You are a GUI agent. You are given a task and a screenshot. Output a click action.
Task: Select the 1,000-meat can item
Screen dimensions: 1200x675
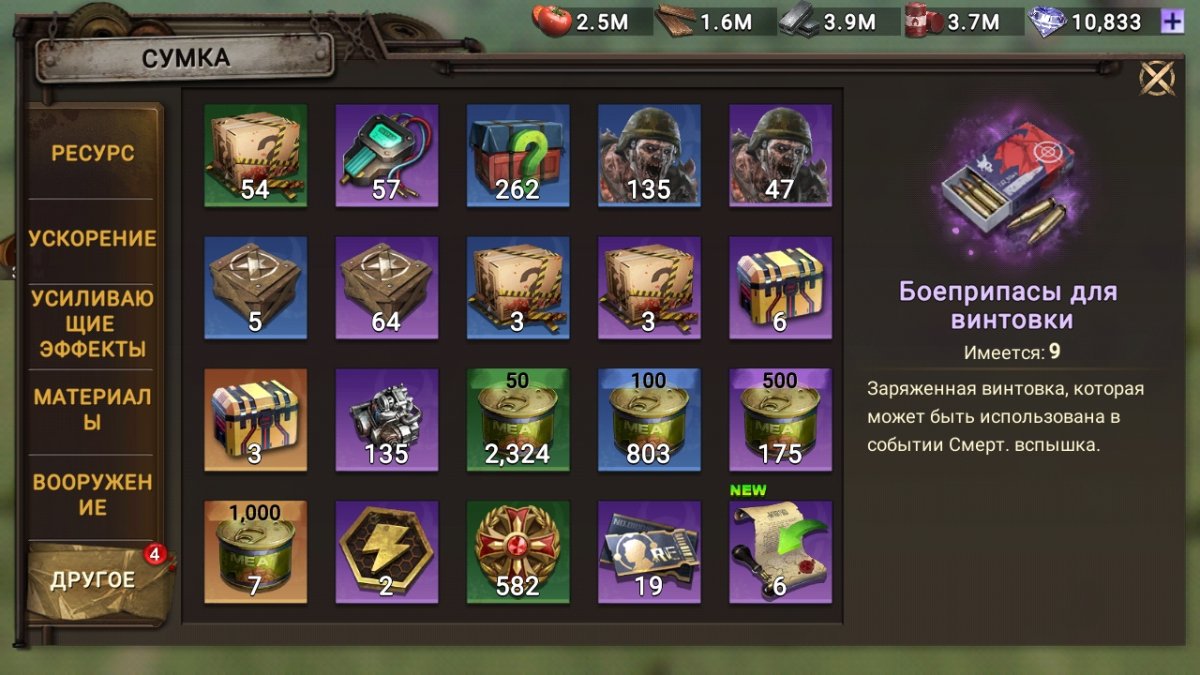point(255,552)
